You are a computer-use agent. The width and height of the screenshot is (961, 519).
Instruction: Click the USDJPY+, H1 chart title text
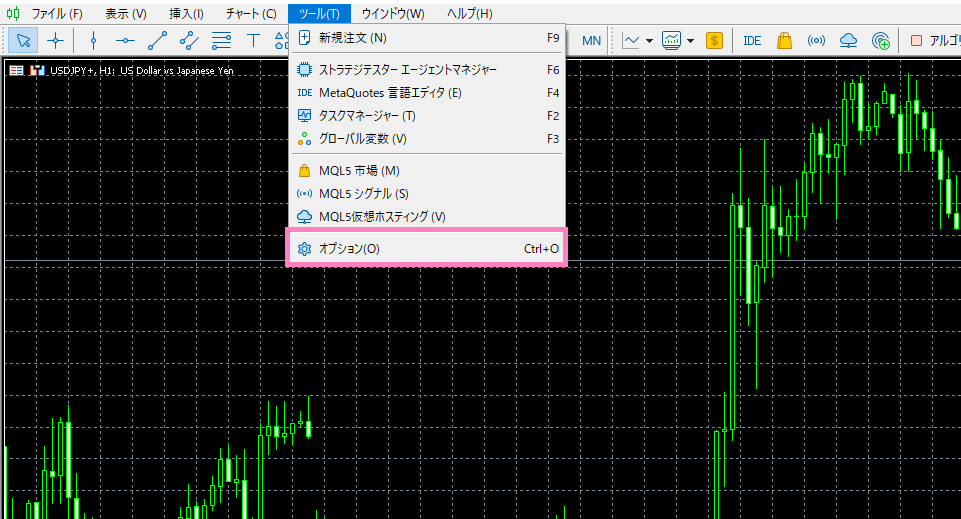pos(142,70)
